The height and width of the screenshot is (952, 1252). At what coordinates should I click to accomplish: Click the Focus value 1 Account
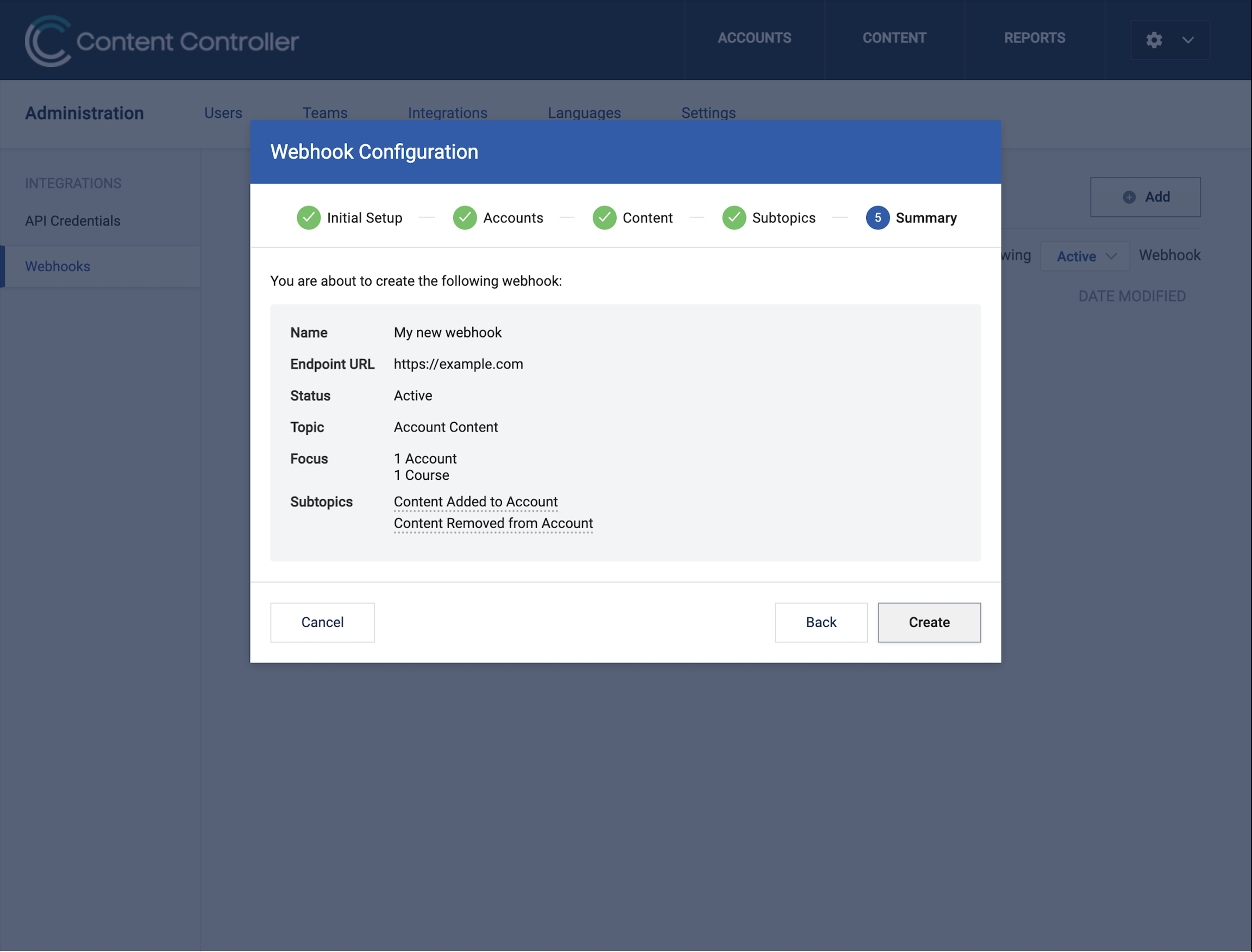[x=425, y=459]
